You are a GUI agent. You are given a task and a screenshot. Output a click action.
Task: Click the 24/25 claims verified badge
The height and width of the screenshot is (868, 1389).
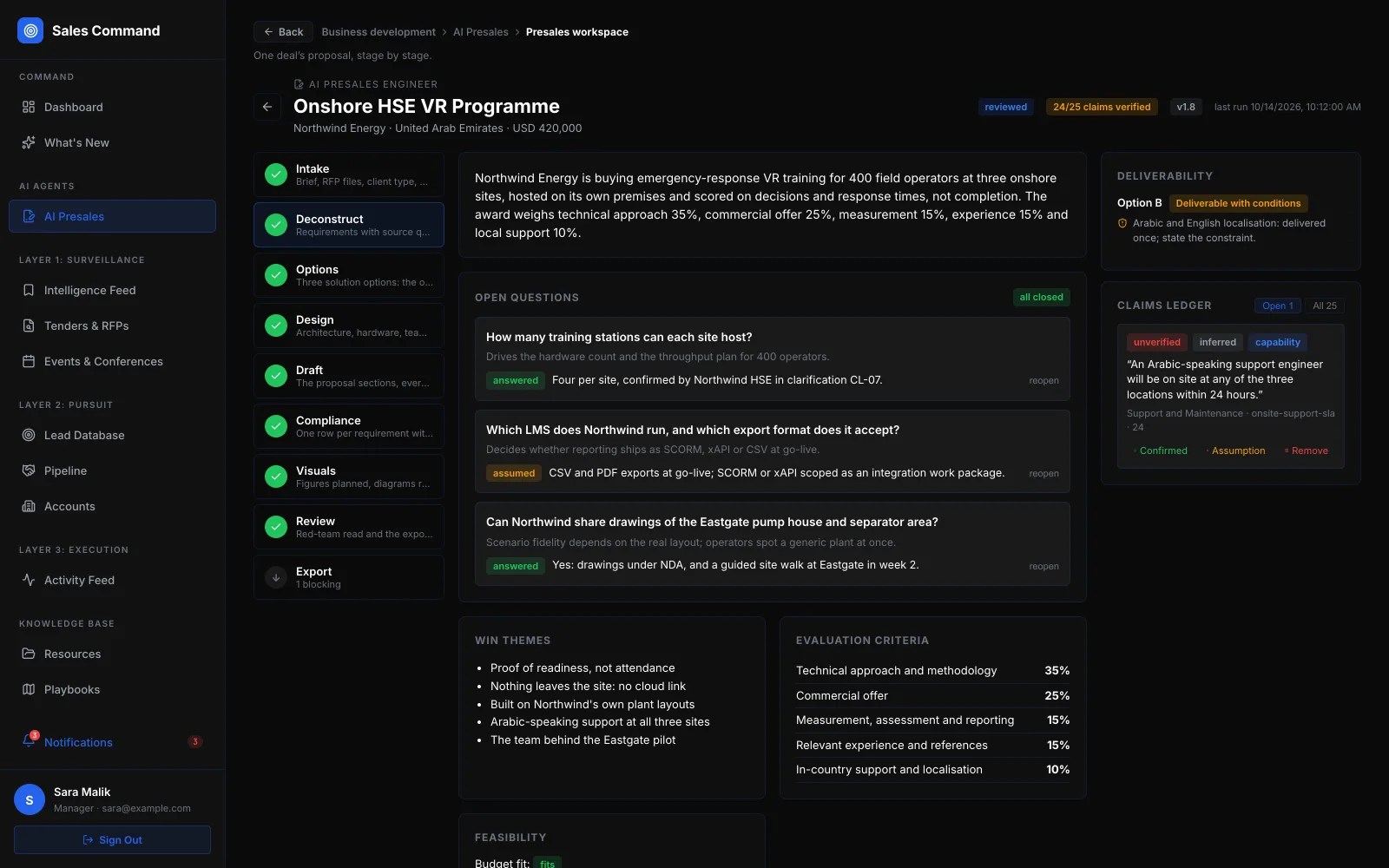[1102, 107]
